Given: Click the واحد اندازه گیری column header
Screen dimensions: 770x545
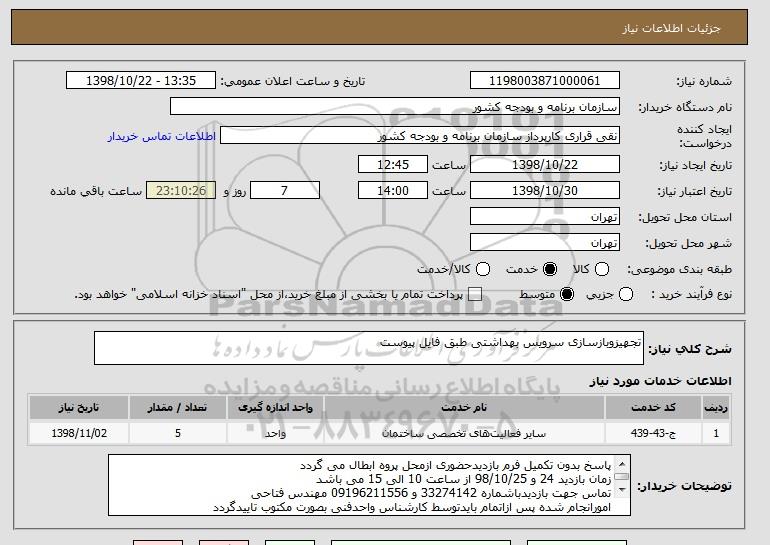Looking at the screenshot, I should click(275, 408).
